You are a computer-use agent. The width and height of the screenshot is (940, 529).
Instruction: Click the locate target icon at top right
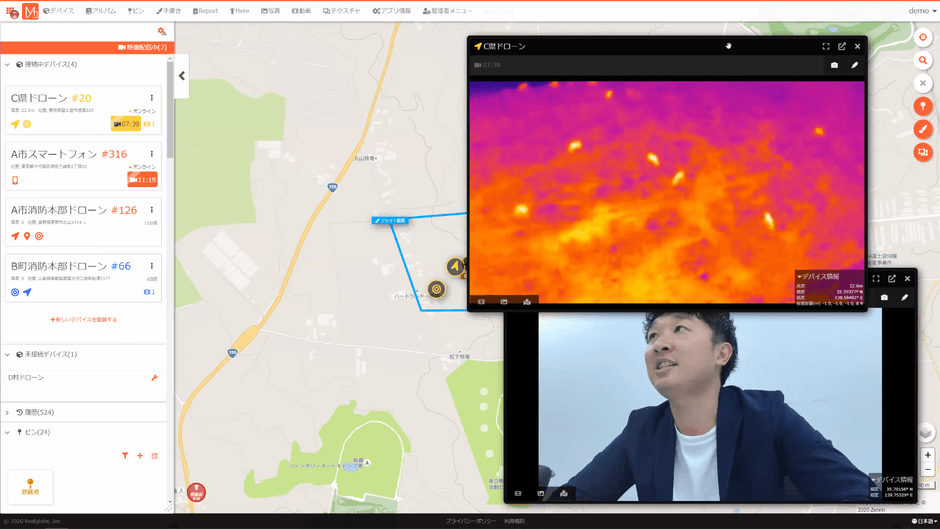923,37
